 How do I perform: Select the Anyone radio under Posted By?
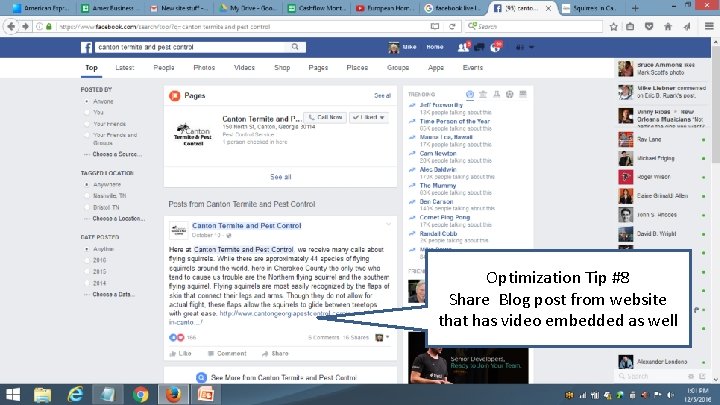[x=87, y=101]
